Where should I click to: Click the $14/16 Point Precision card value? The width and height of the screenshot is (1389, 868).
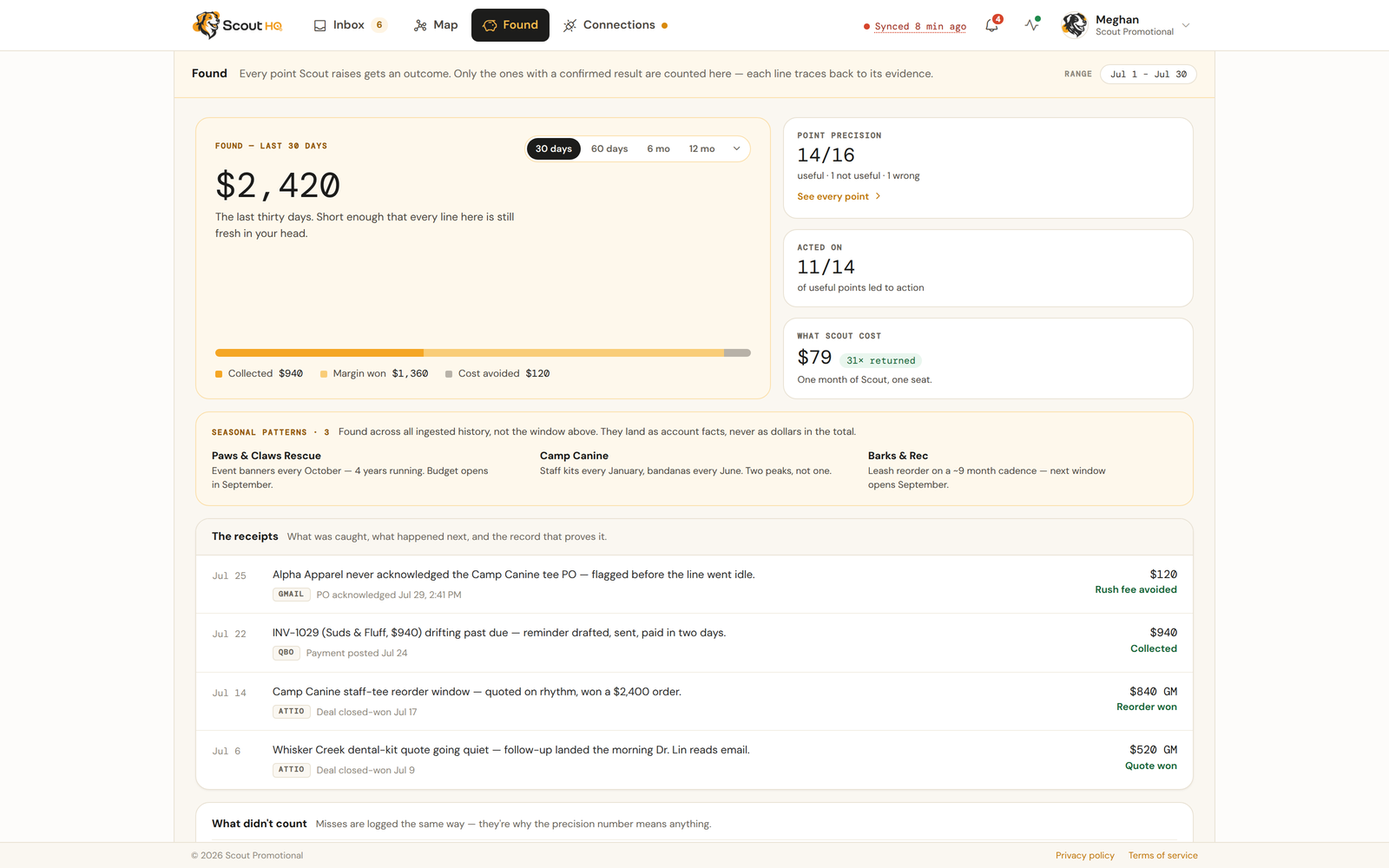(x=826, y=155)
